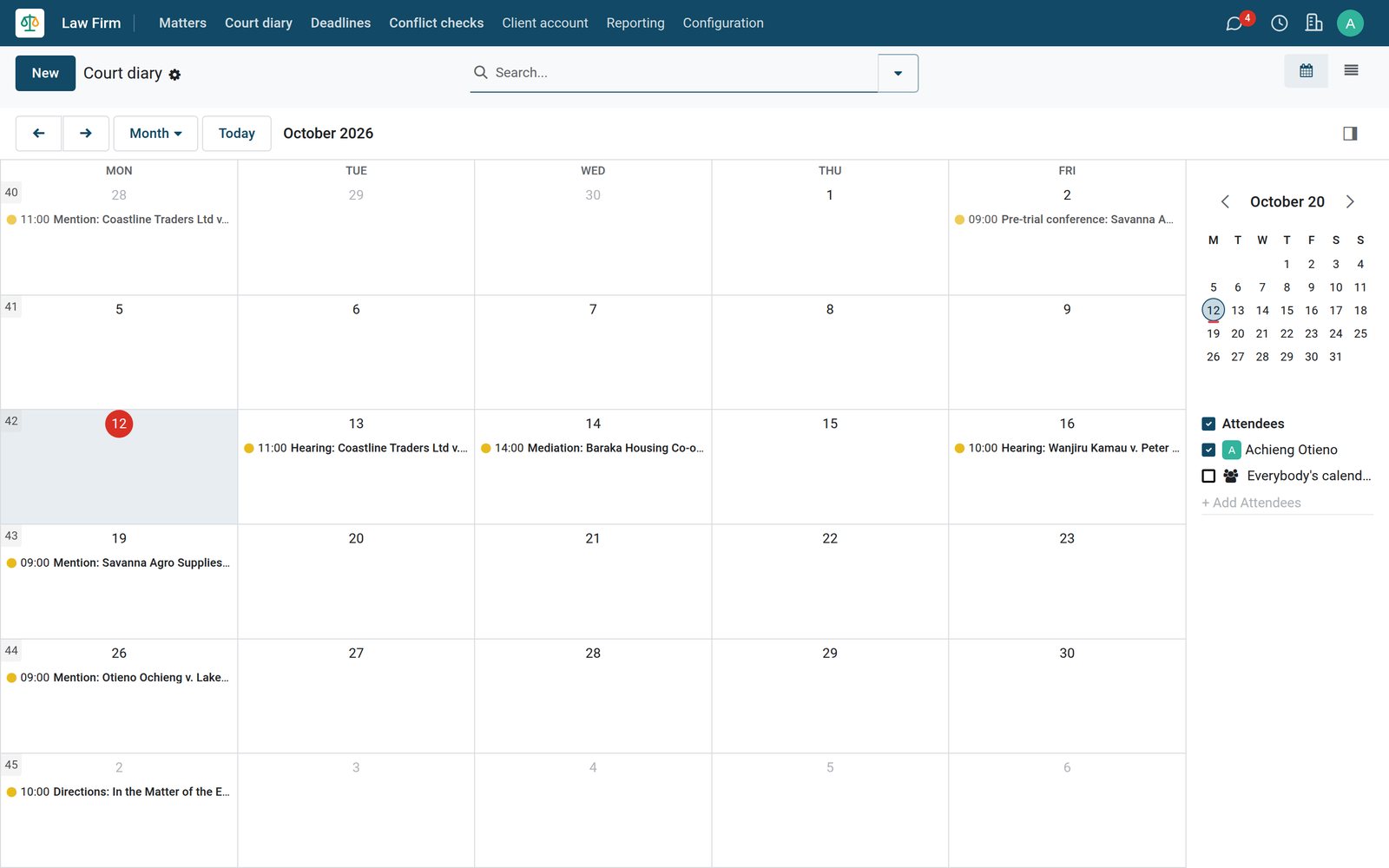1389x868 pixels.
Task: Open the 10:00 Directions event
Action: tap(119, 792)
